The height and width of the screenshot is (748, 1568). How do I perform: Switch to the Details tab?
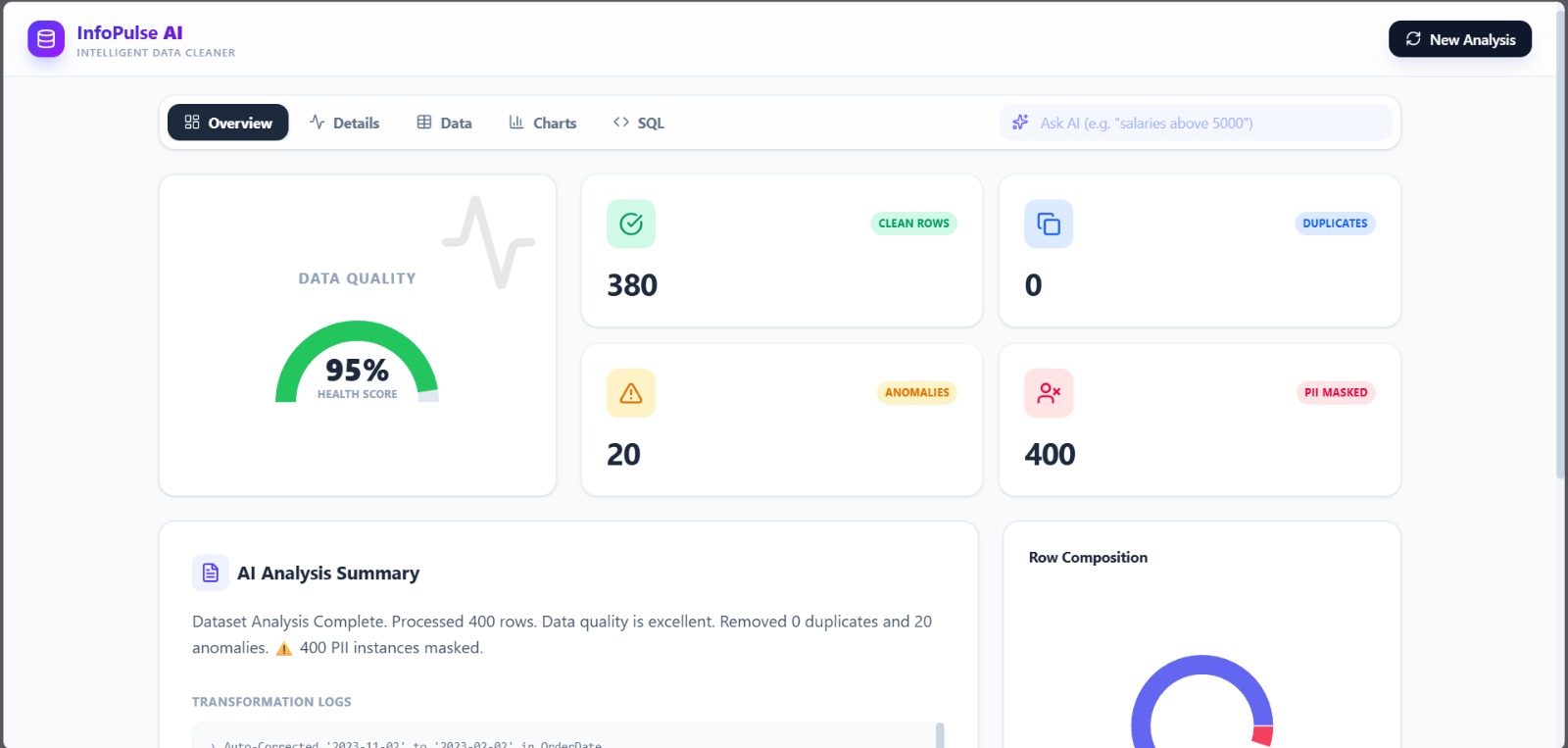point(344,123)
